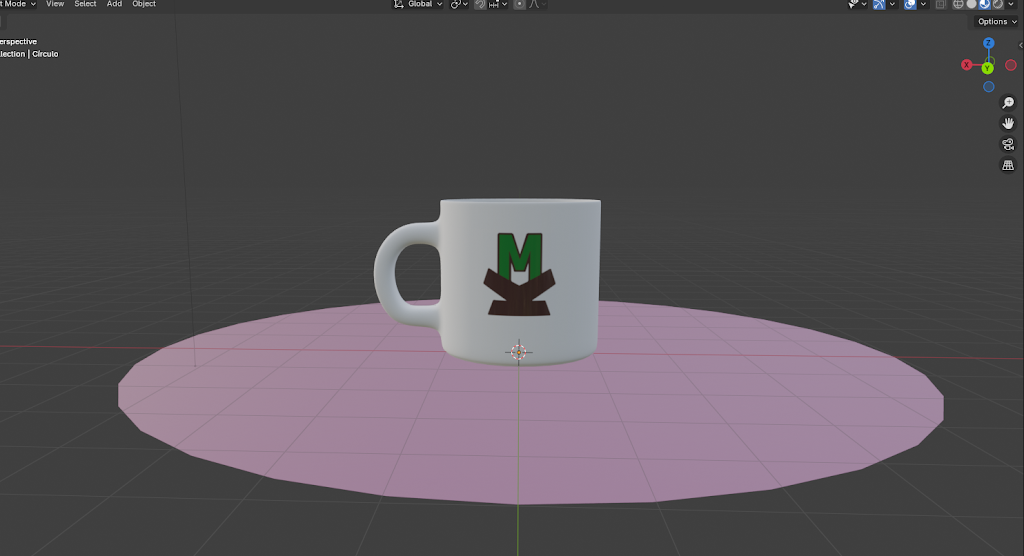1024x556 pixels.
Task: Toggle viewport overlays button
Action: click(910, 4)
